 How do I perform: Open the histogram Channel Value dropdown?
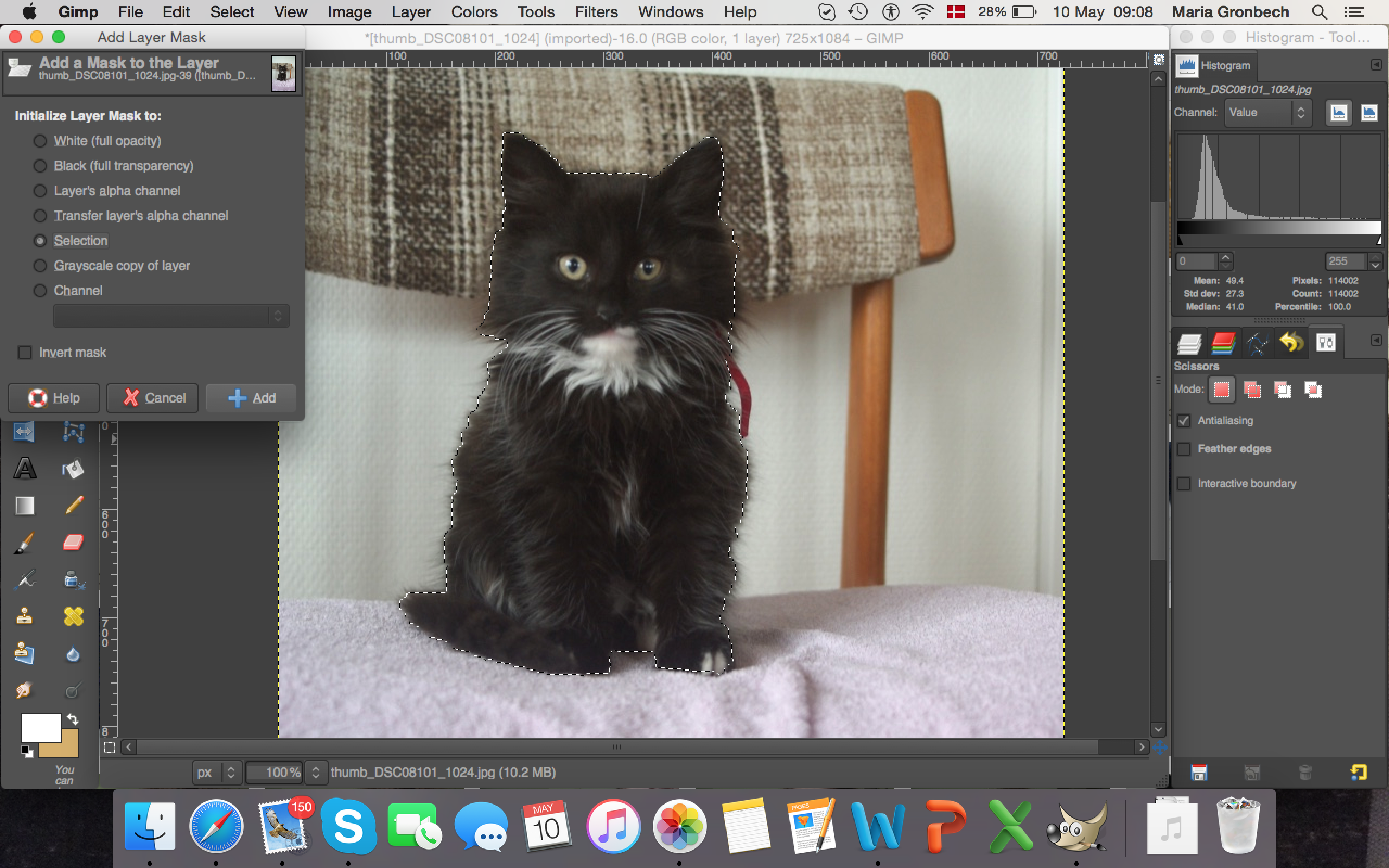tap(1267, 112)
